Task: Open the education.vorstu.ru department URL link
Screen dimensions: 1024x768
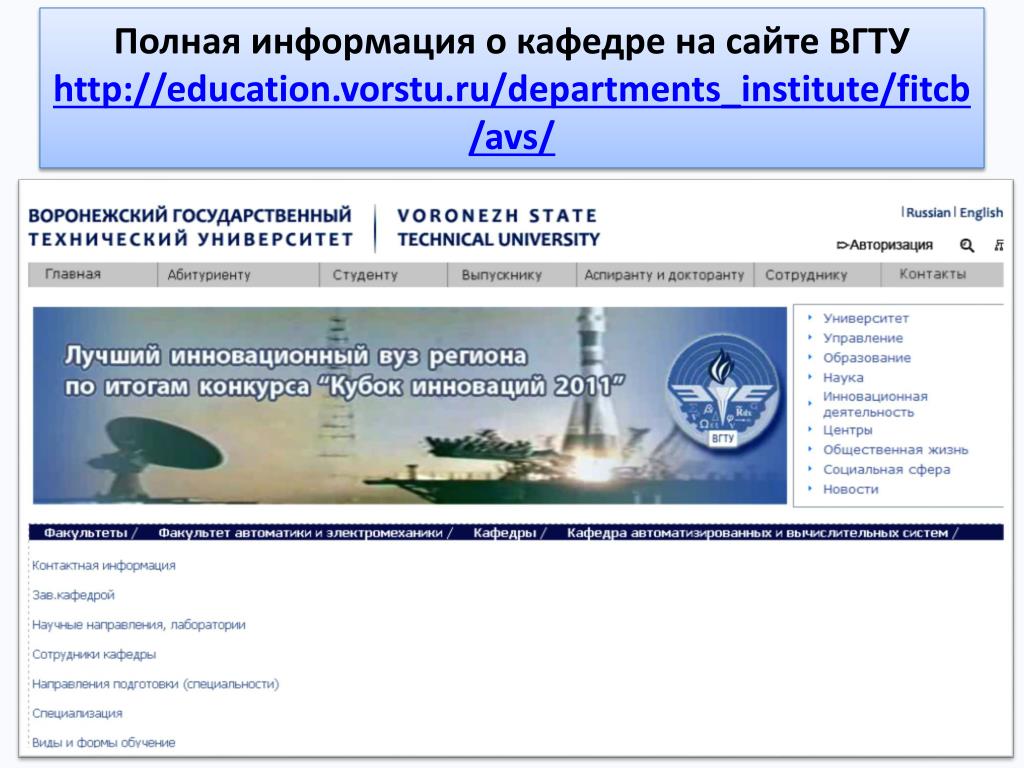Action: [x=512, y=112]
